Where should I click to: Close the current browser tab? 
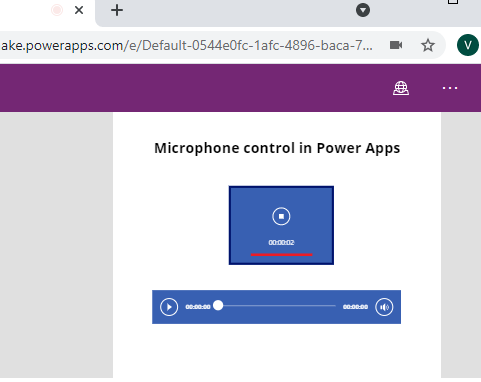point(79,10)
